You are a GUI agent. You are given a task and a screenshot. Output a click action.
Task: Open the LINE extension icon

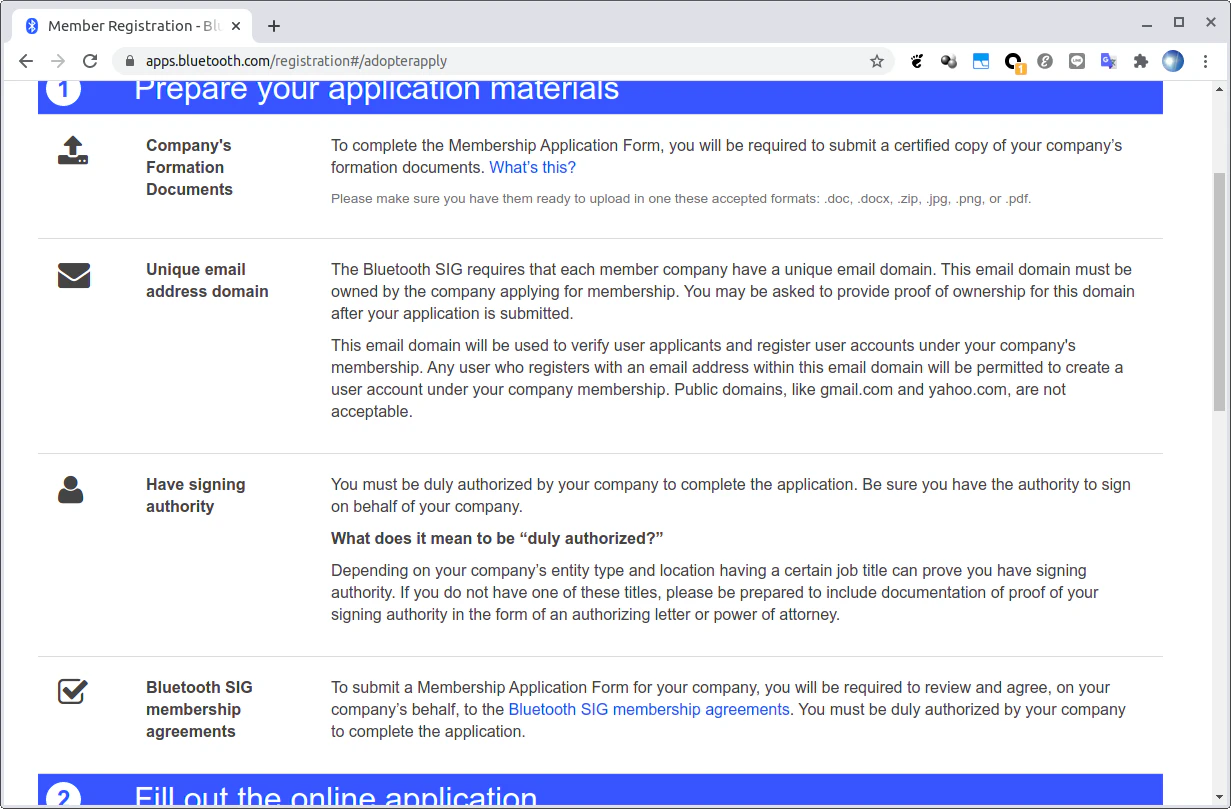(1077, 61)
